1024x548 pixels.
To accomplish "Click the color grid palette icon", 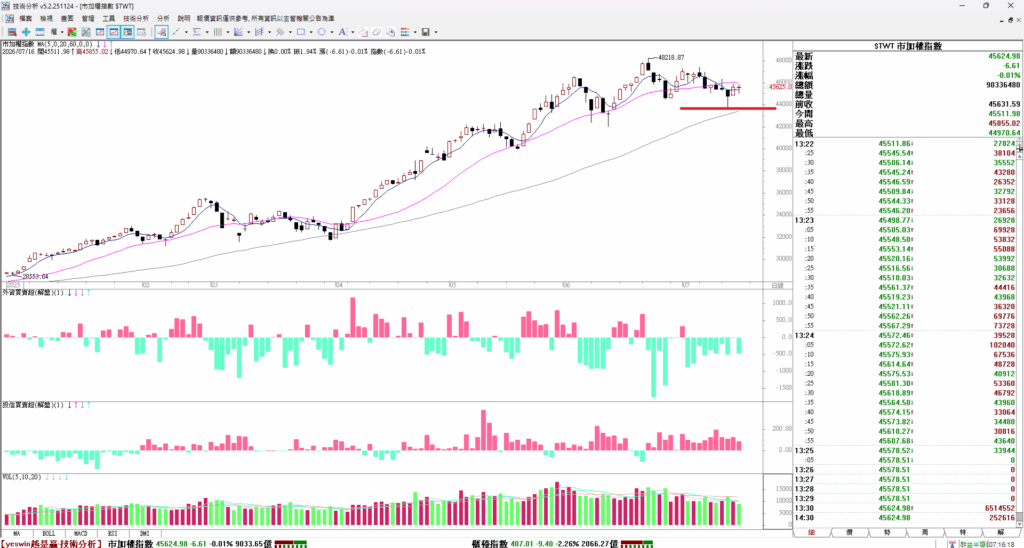I will (x=405, y=31).
